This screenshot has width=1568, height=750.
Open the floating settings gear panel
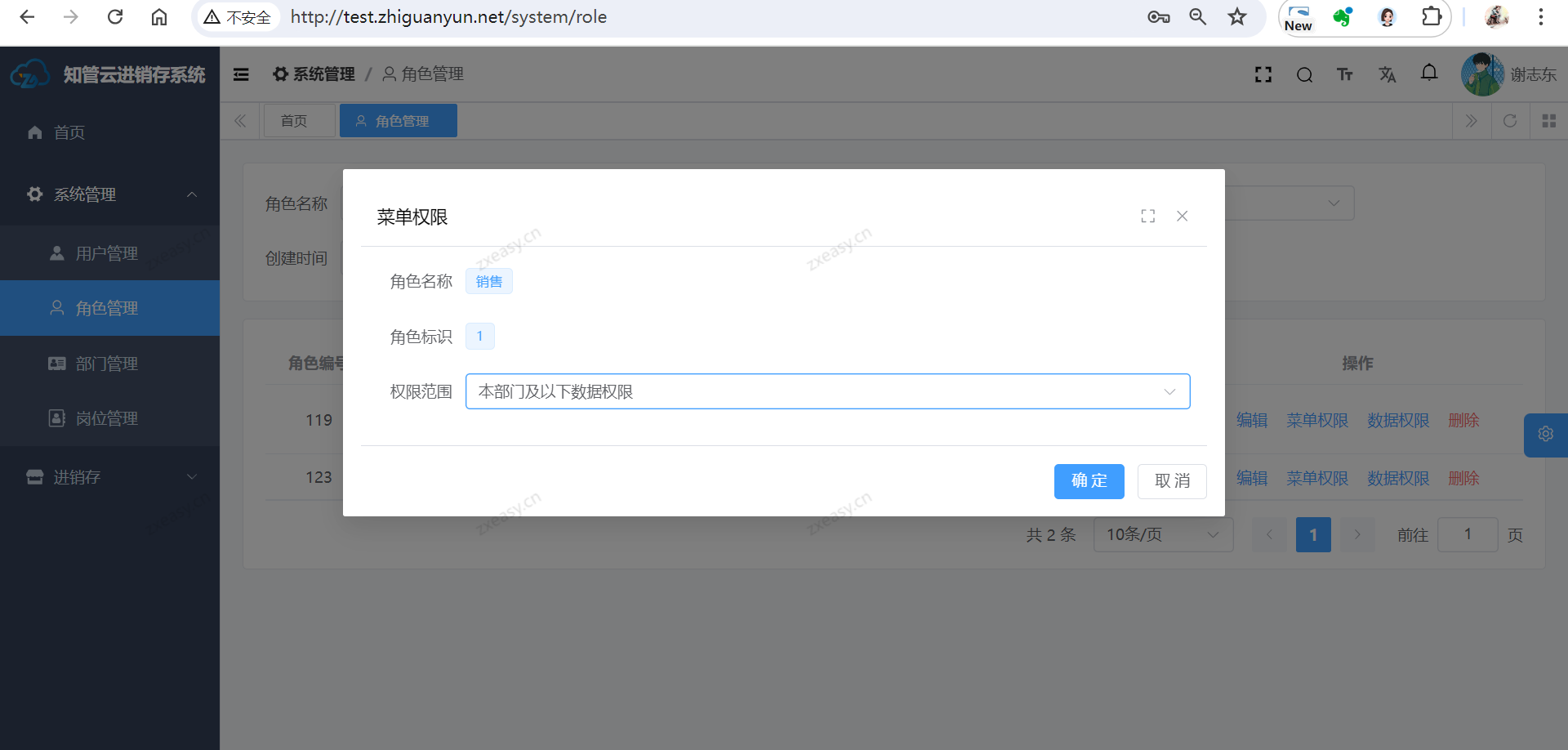tap(1545, 434)
